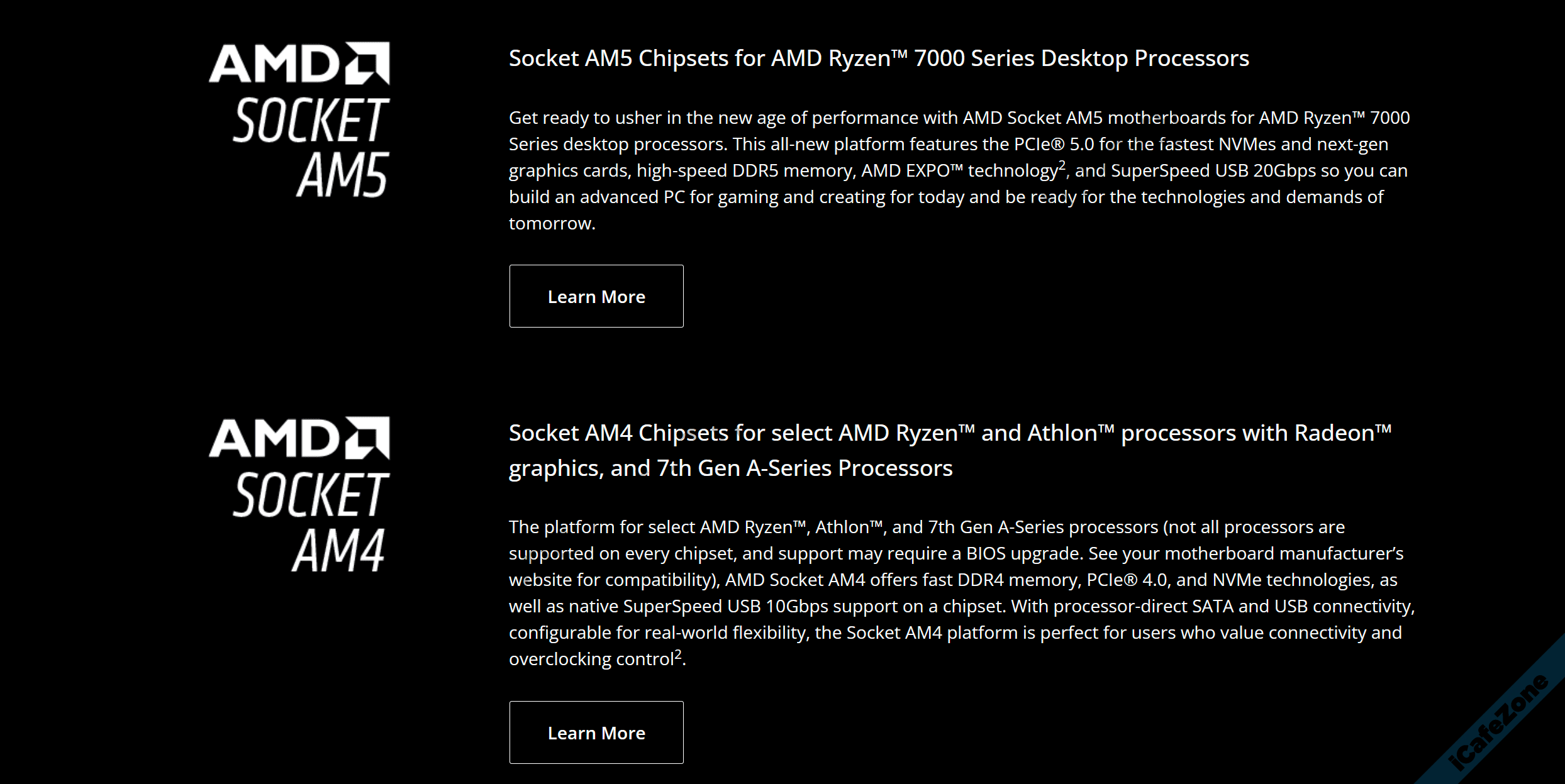The image size is (1565, 784).
Task: Click the AMD wordmark above Socket AM4
Action: point(274,439)
